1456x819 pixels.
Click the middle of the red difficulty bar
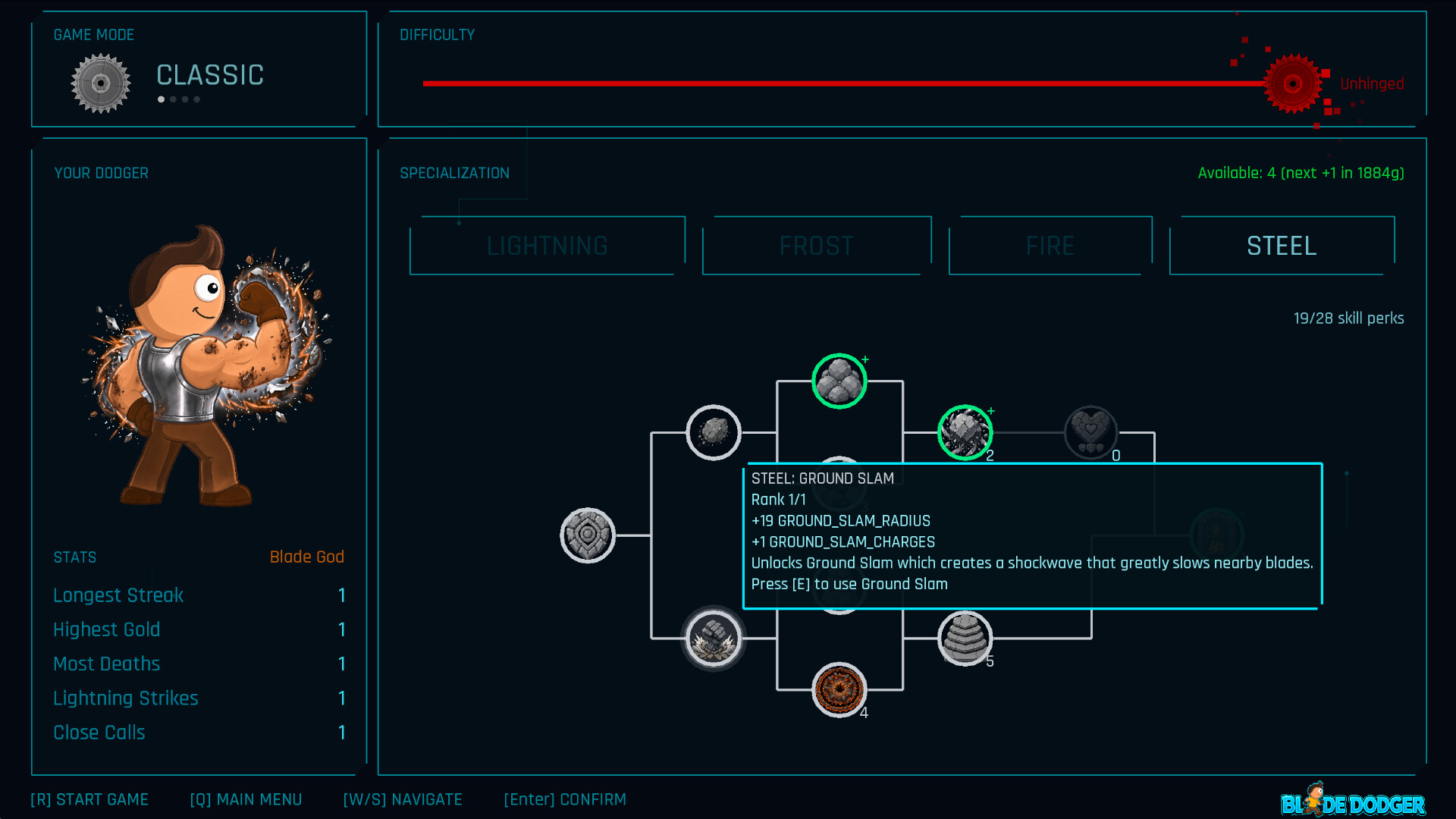(x=843, y=83)
